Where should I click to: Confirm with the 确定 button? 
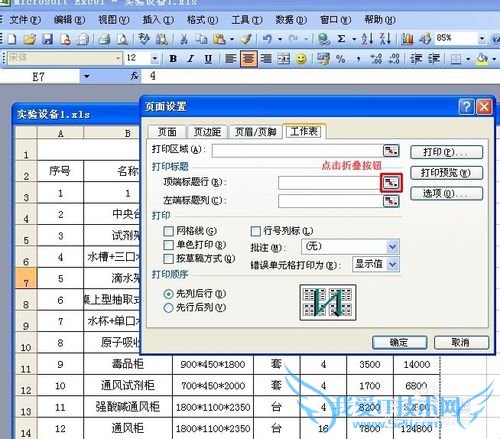399,342
